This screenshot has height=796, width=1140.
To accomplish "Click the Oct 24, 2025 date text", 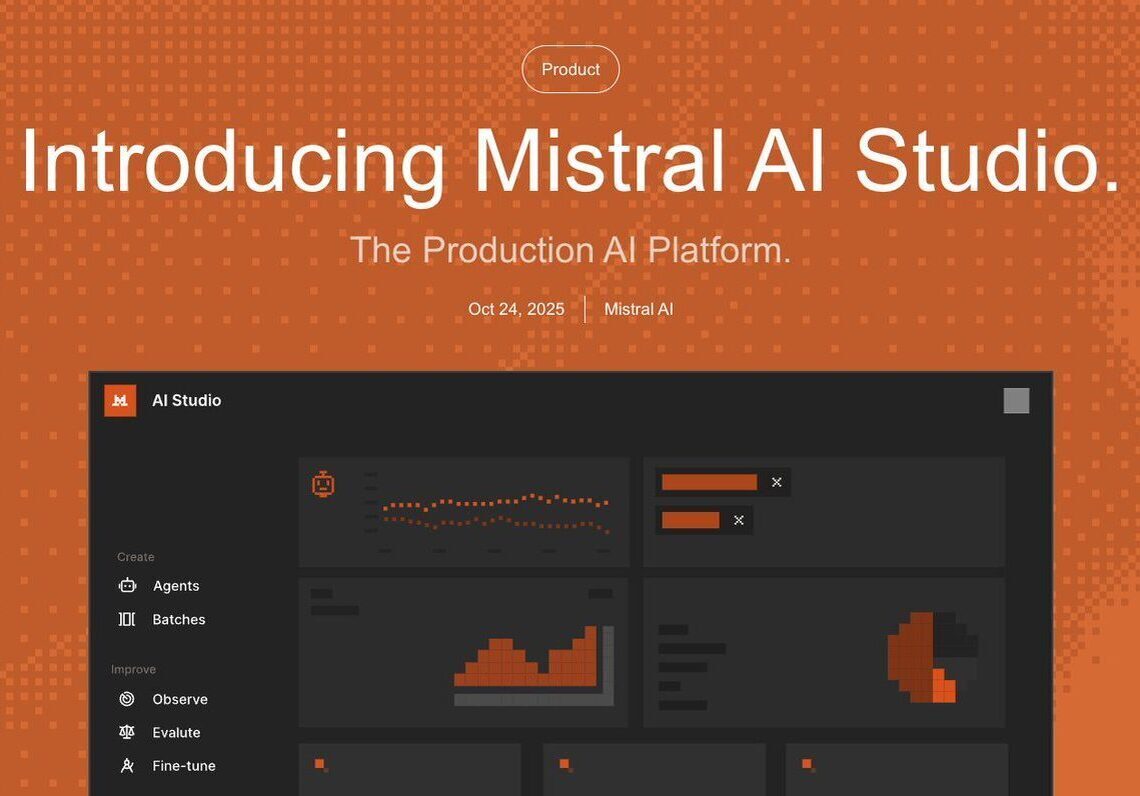I will coord(516,309).
